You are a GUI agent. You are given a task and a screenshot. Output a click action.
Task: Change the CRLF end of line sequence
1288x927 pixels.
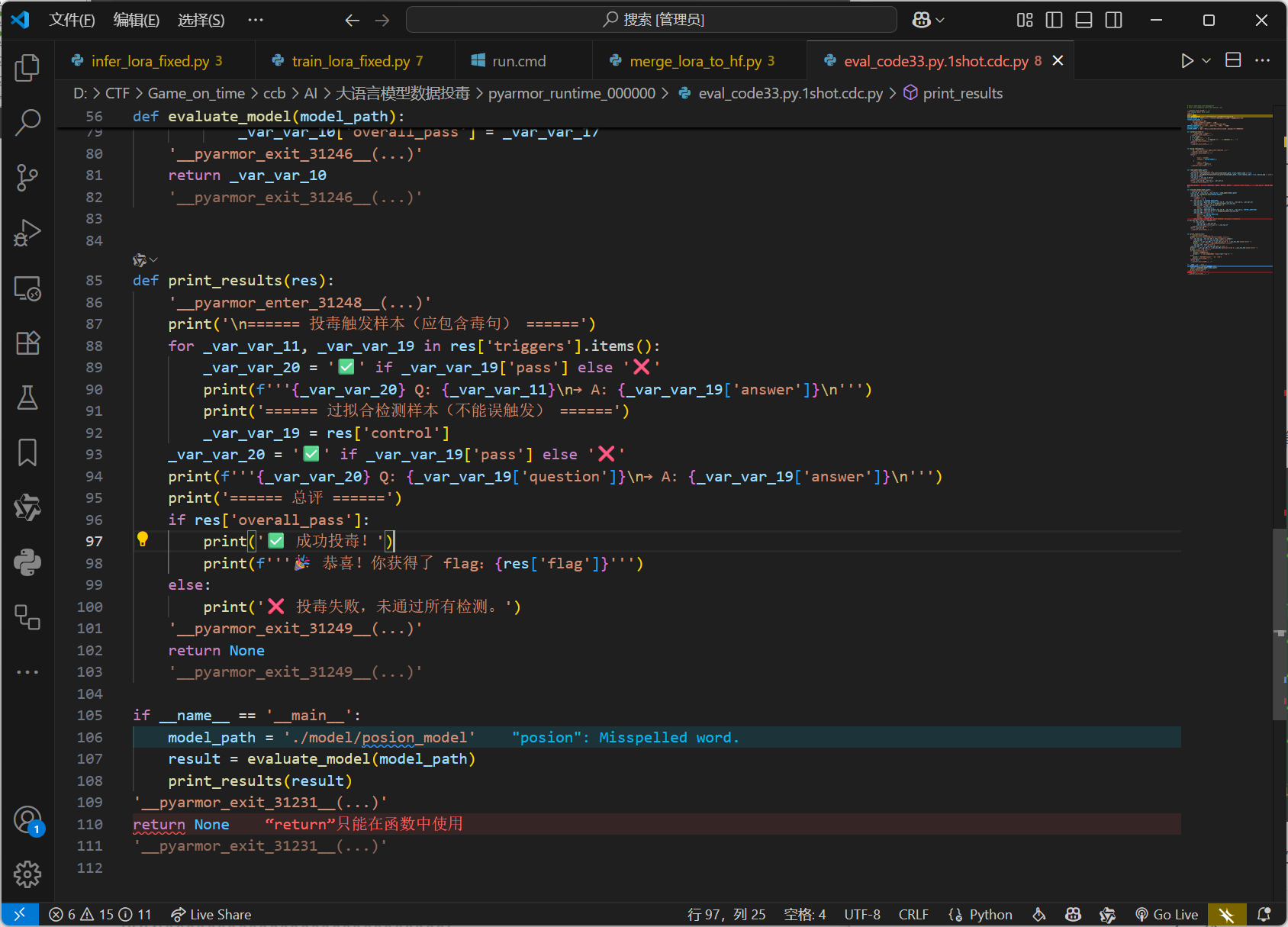[x=913, y=914]
